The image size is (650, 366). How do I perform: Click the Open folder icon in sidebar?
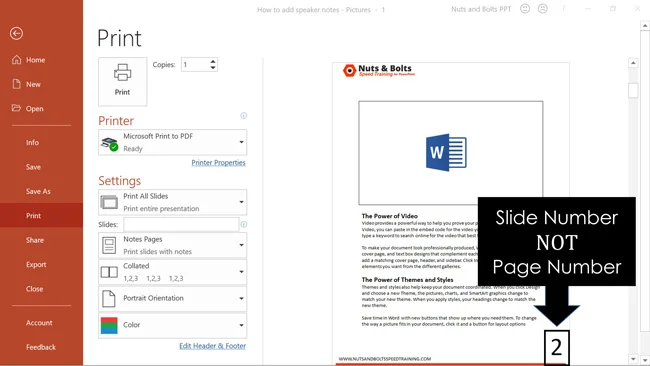[17, 108]
